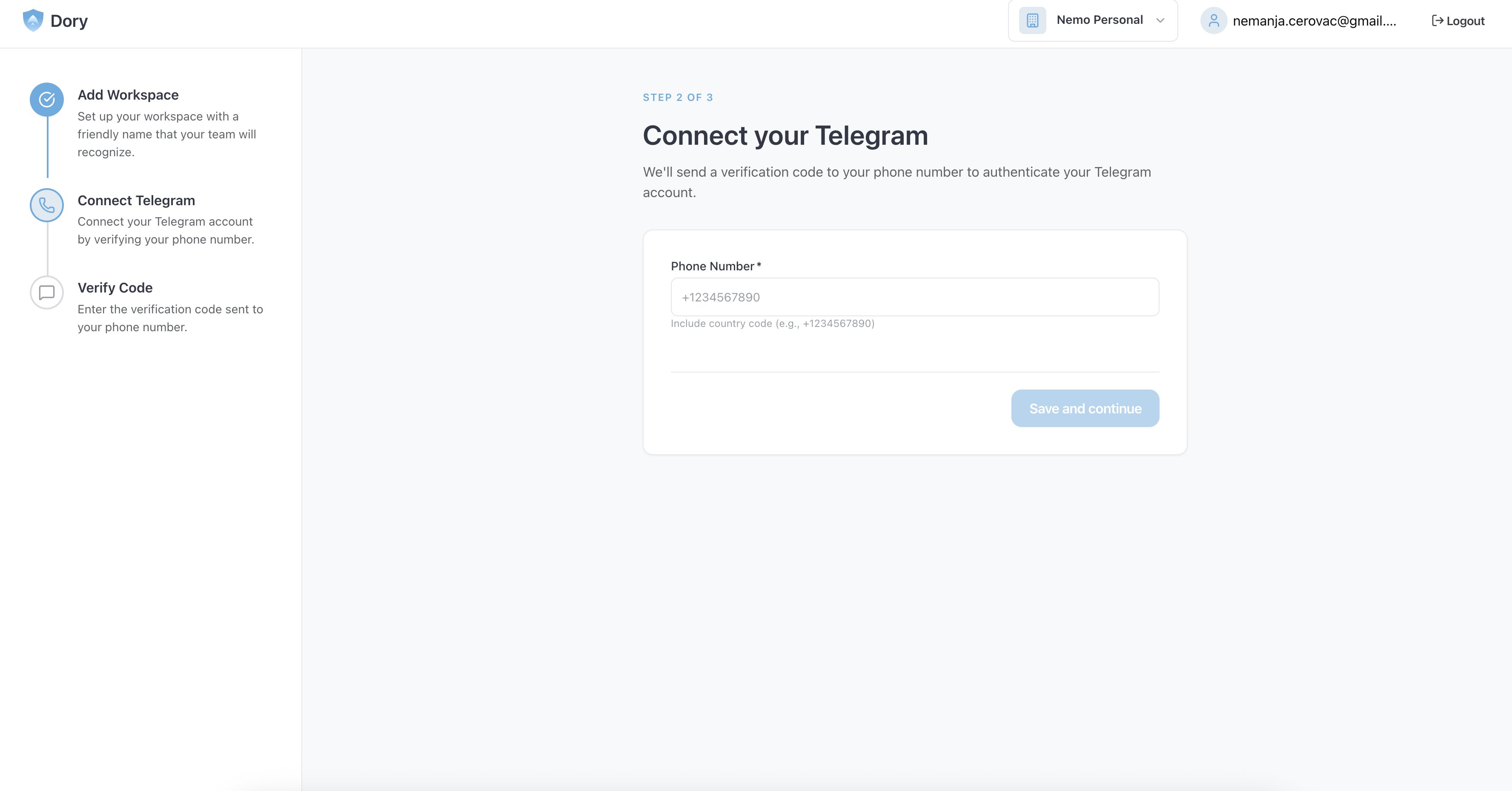Expand the workspace selector chevron arrow
1512x791 pixels.
1160,20
